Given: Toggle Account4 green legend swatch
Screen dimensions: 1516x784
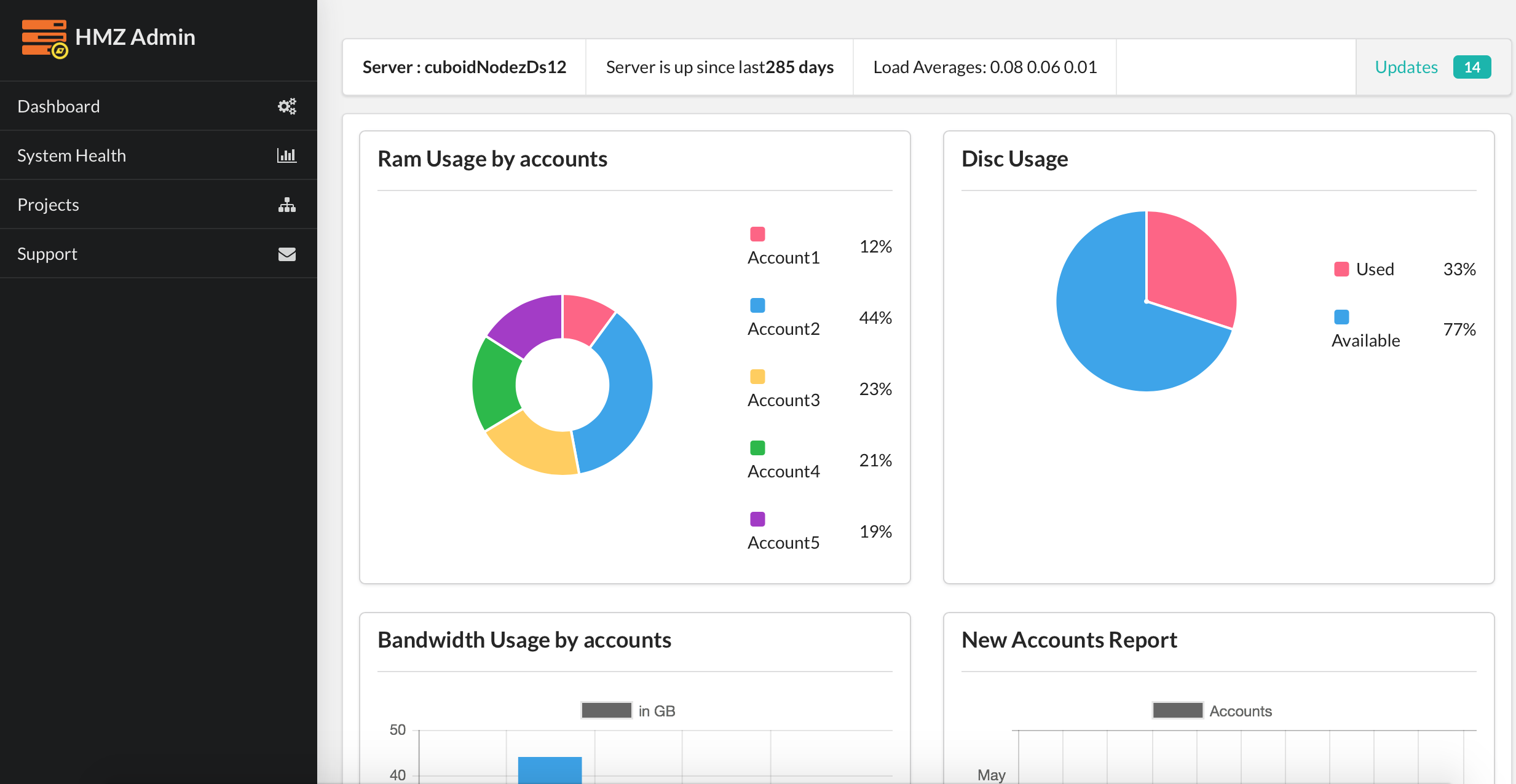Looking at the screenshot, I should pyautogui.click(x=757, y=448).
